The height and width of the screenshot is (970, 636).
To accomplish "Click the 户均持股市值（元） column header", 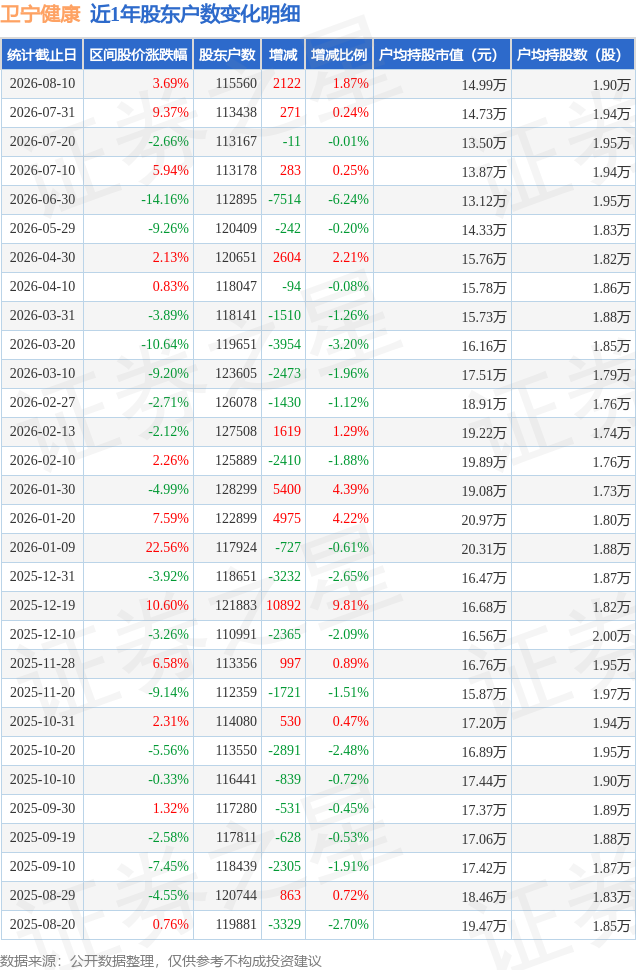I will coord(442,55).
